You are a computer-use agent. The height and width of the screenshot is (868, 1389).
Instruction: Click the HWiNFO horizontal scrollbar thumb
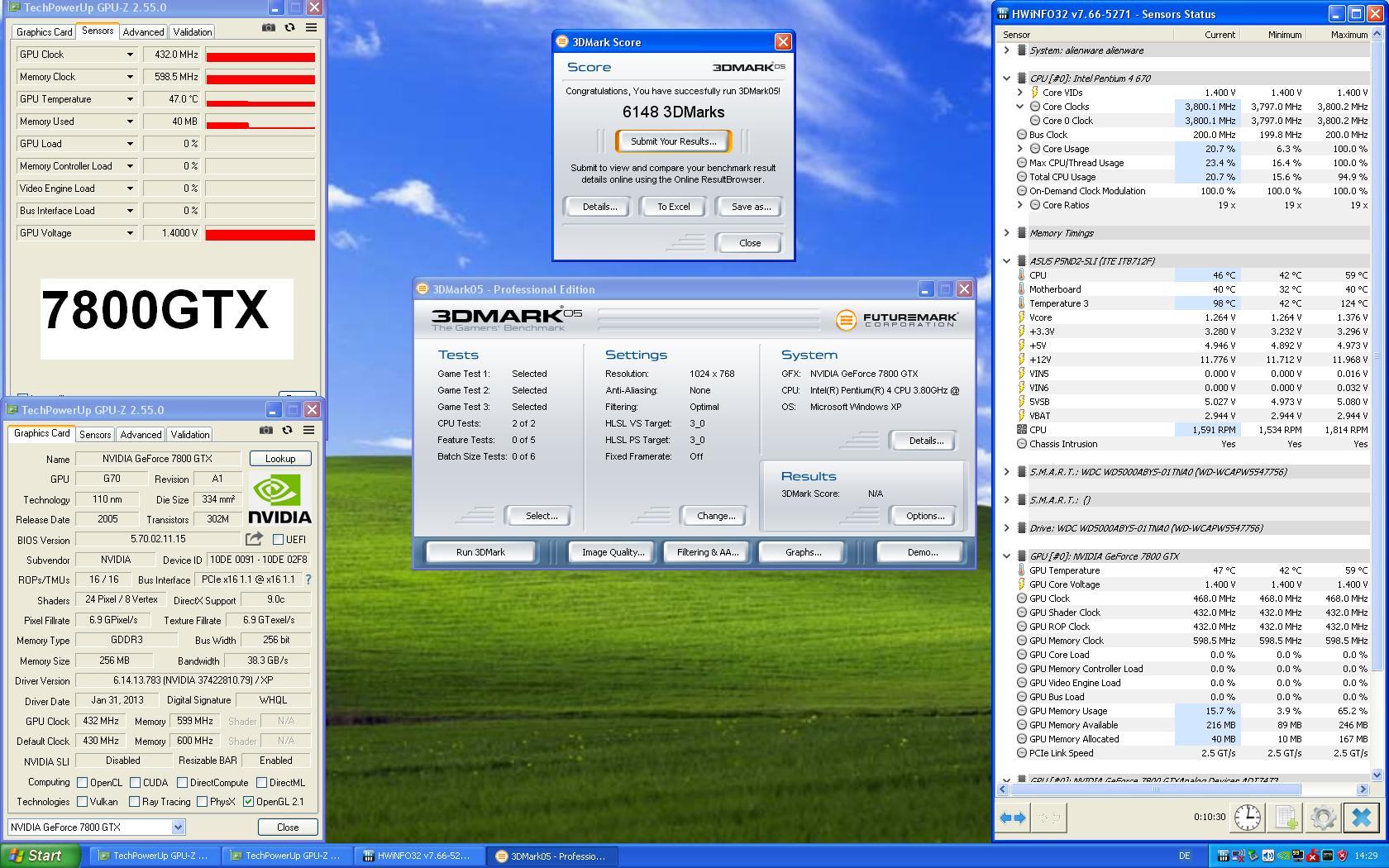click(1156, 789)
